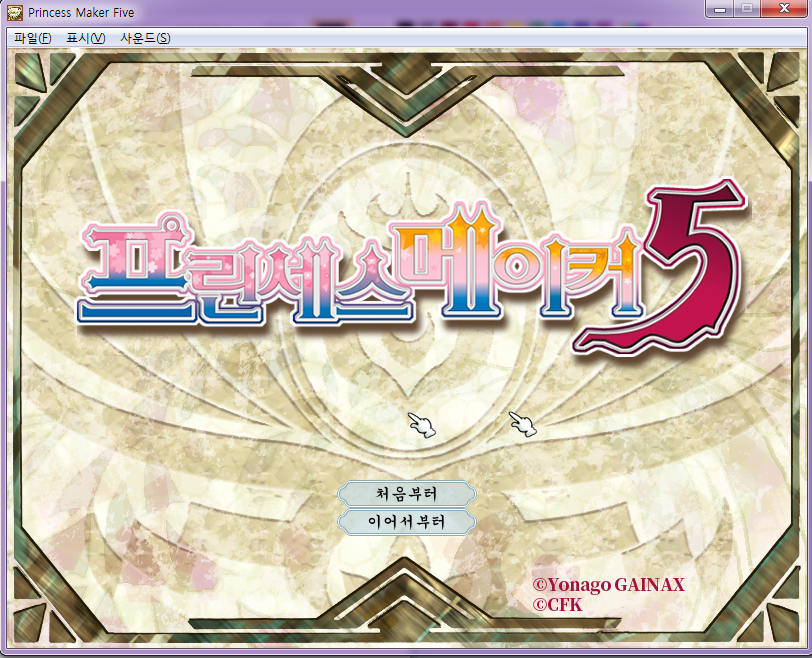Click the left white glove hand pointer
The width and height of the screenshot is (812, 658).
point(422,424)
